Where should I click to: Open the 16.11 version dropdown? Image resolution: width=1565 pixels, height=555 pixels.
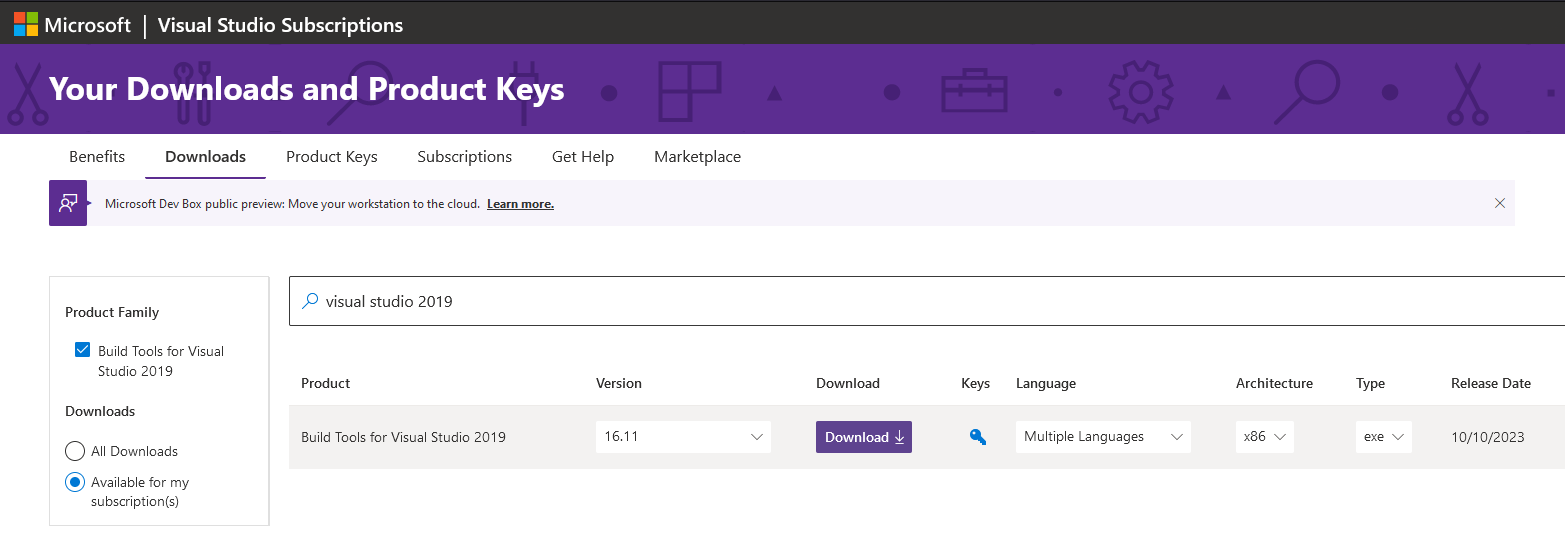[x=683, y=437]
